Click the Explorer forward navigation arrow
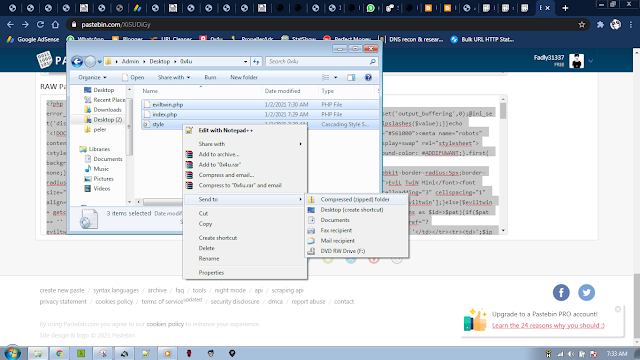 pyautogui.click(x=90, y=62)
